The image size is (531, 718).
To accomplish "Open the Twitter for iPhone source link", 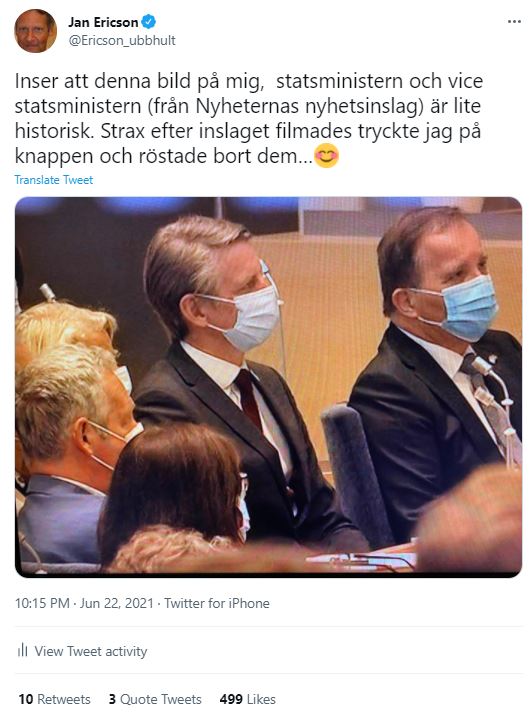I will coord(217,603).
